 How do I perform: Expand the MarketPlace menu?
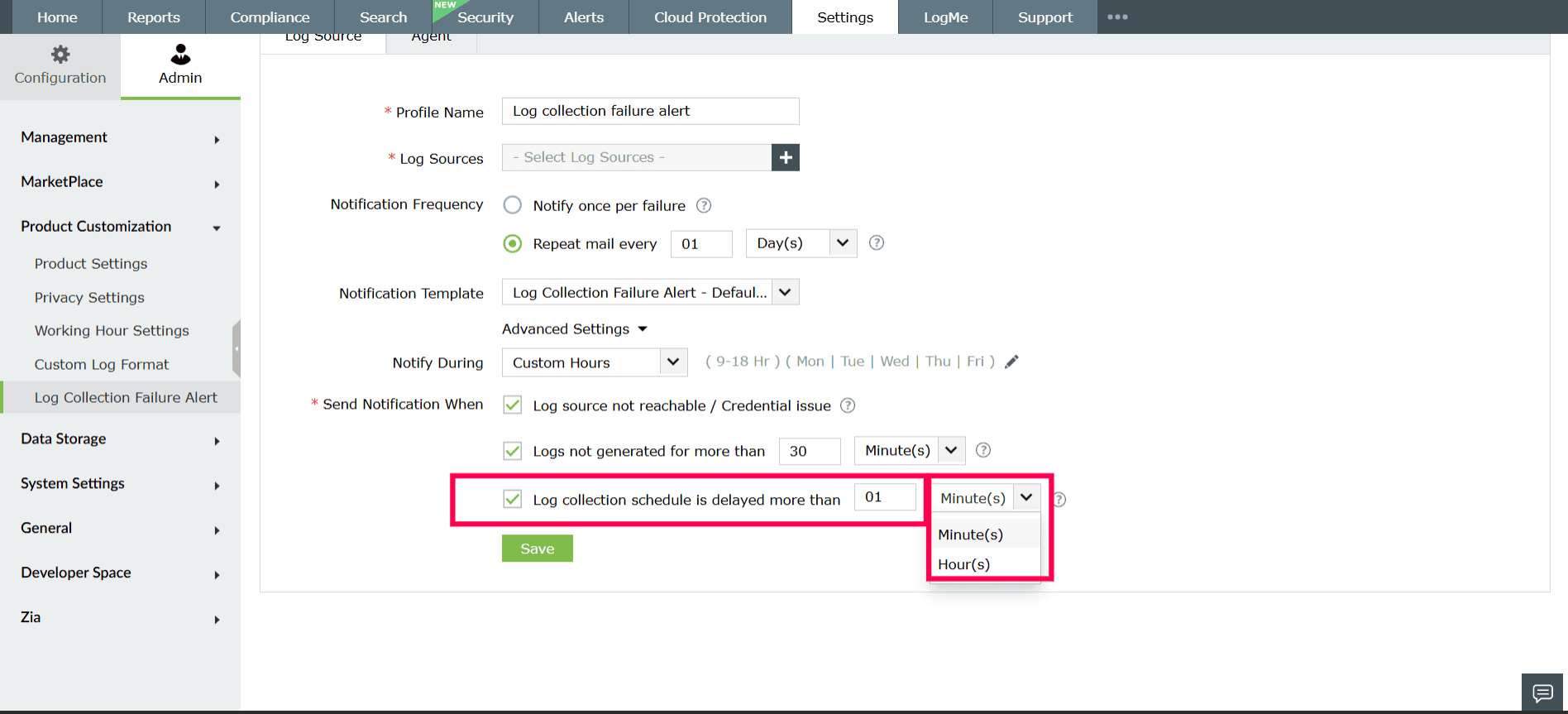pyautogui.click(x=121, y=182)
